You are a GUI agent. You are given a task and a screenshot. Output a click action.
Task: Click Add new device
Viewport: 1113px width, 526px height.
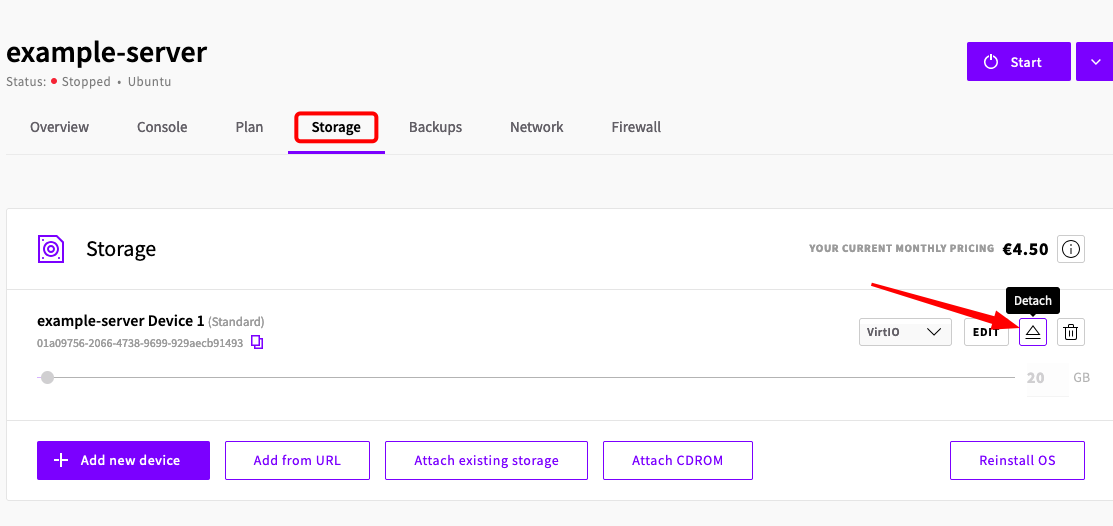tap(124, 461)
